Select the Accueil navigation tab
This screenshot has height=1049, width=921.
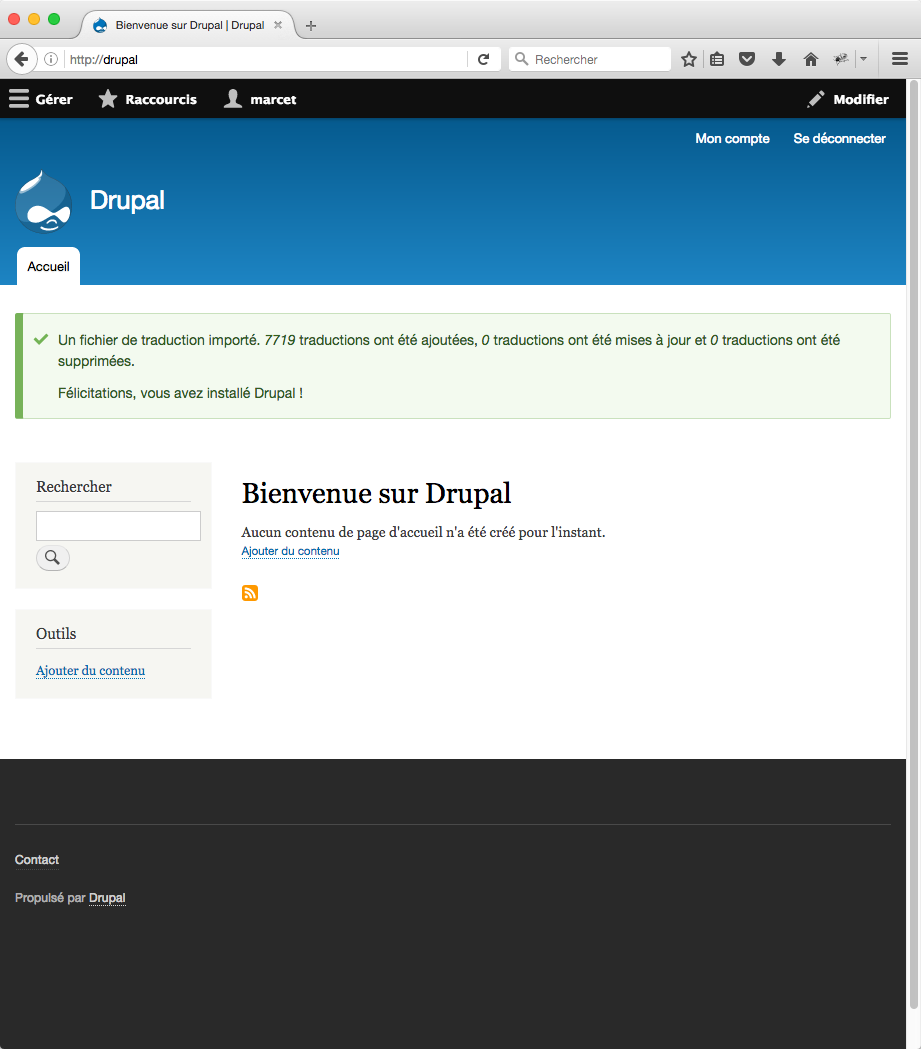(48, 266)
